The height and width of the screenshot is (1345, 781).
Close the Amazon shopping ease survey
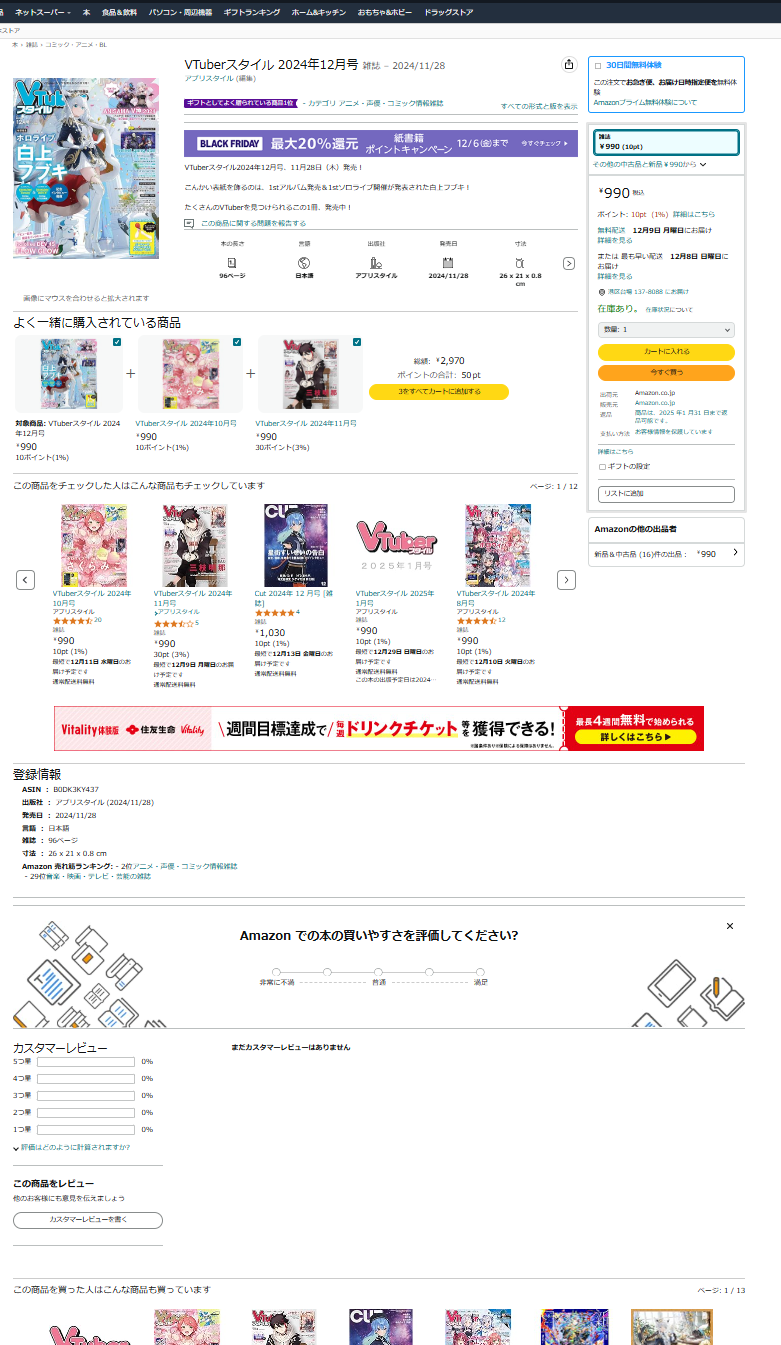pos(730,926)
